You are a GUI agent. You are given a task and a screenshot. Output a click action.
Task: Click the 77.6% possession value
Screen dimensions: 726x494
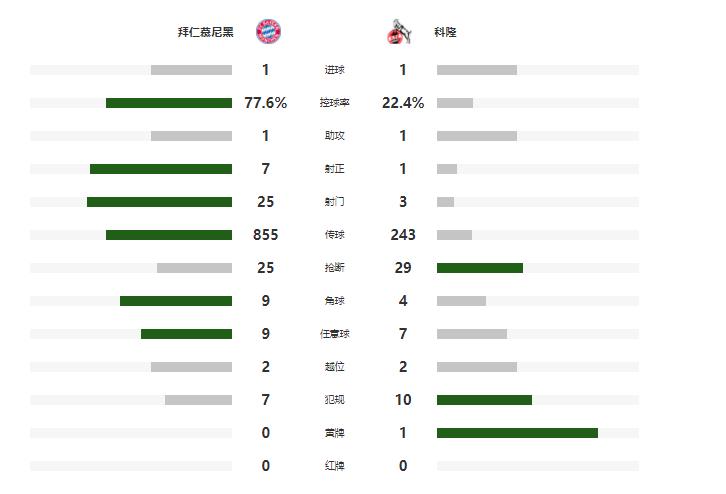pos(265,103)
